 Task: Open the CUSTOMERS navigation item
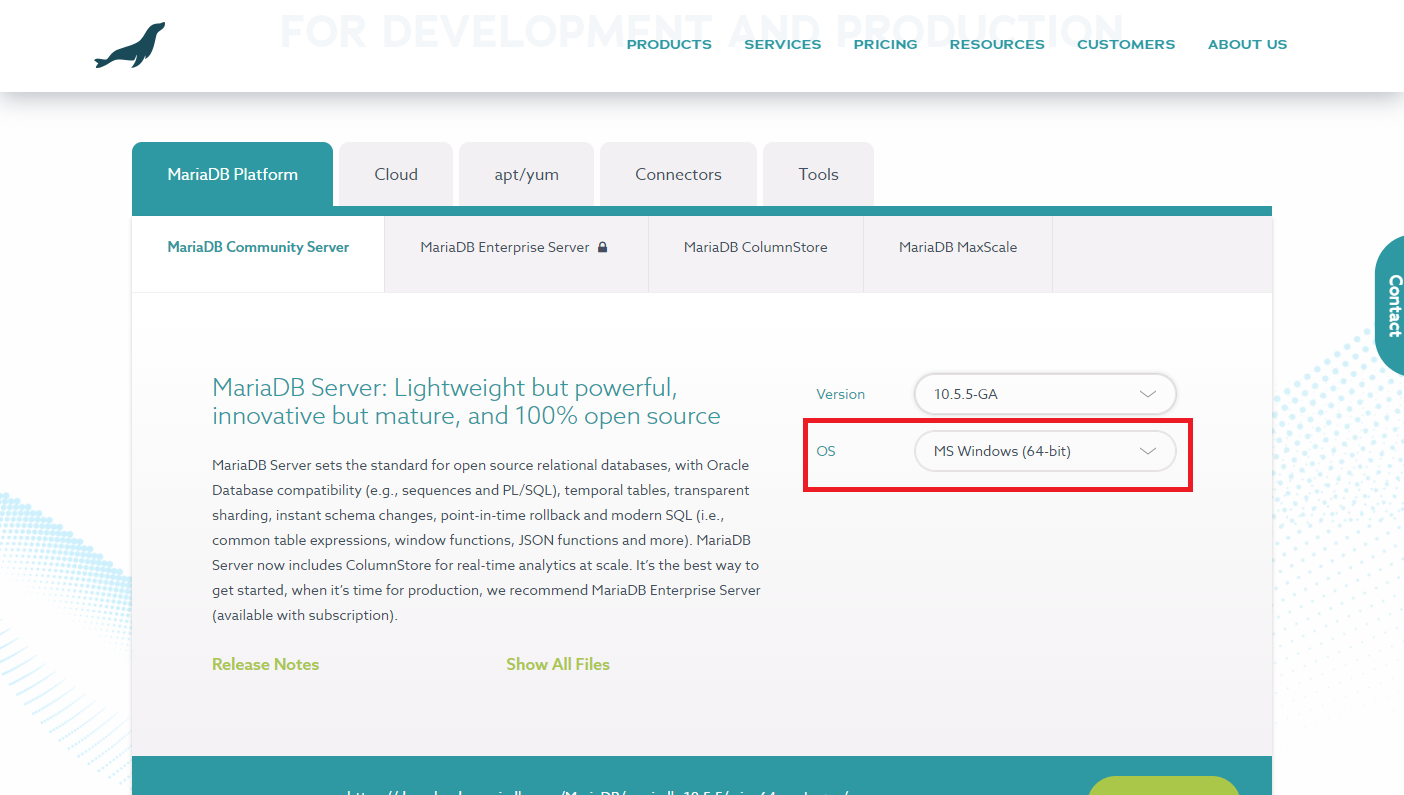pyautogui.click(x=1126, y=44)
